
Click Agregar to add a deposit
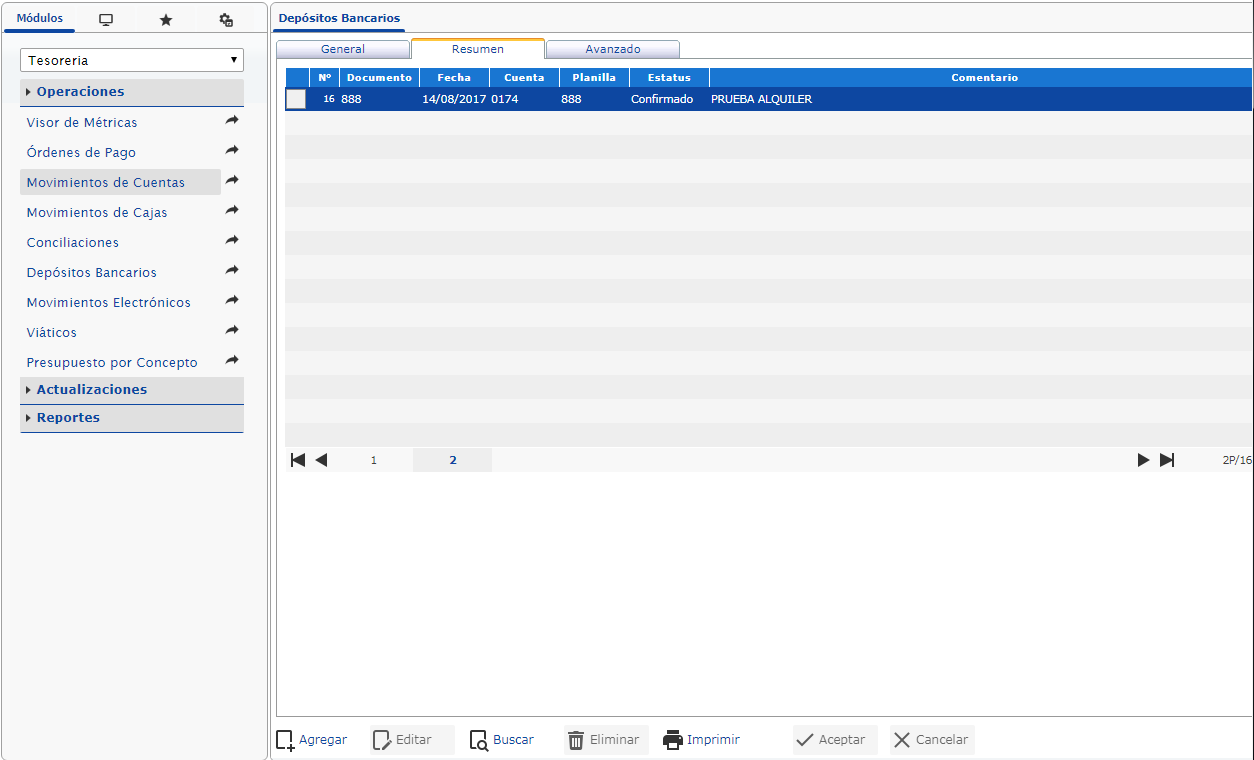point(312,740)
